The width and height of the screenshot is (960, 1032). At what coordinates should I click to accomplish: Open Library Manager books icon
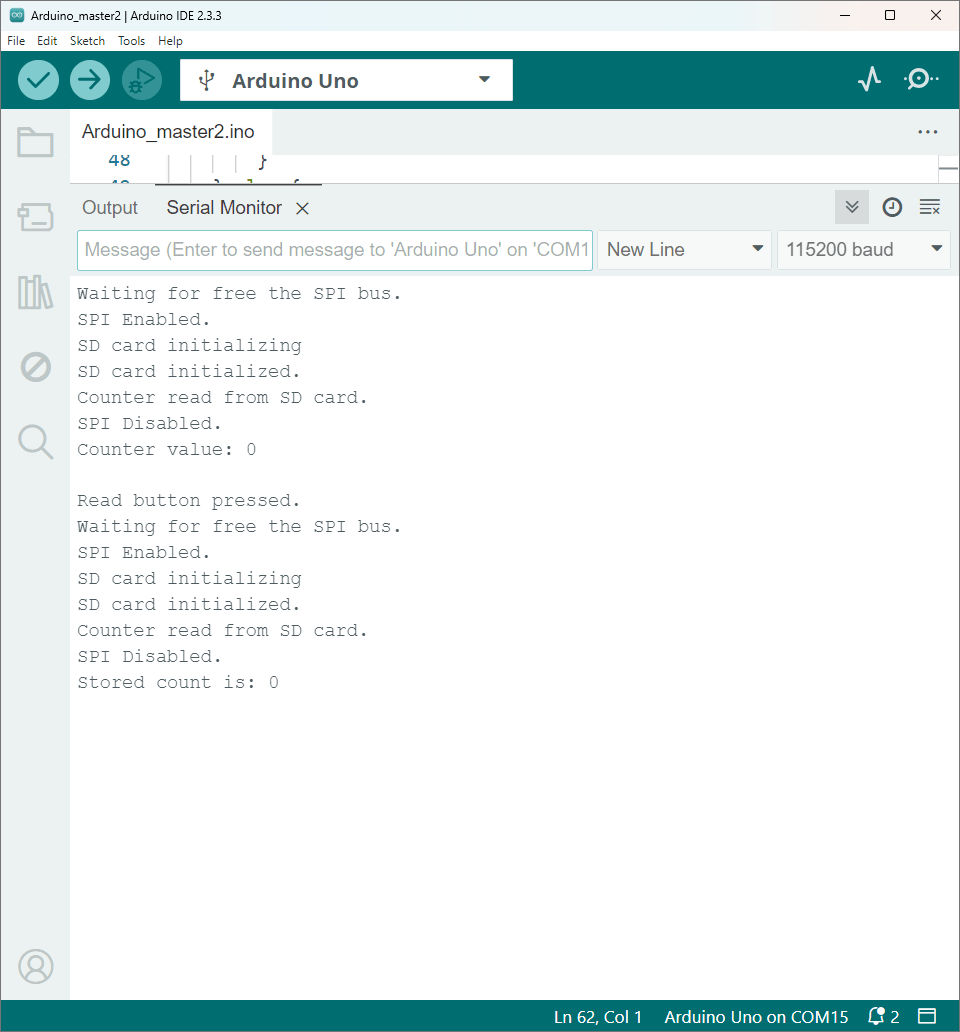point(36,292)
